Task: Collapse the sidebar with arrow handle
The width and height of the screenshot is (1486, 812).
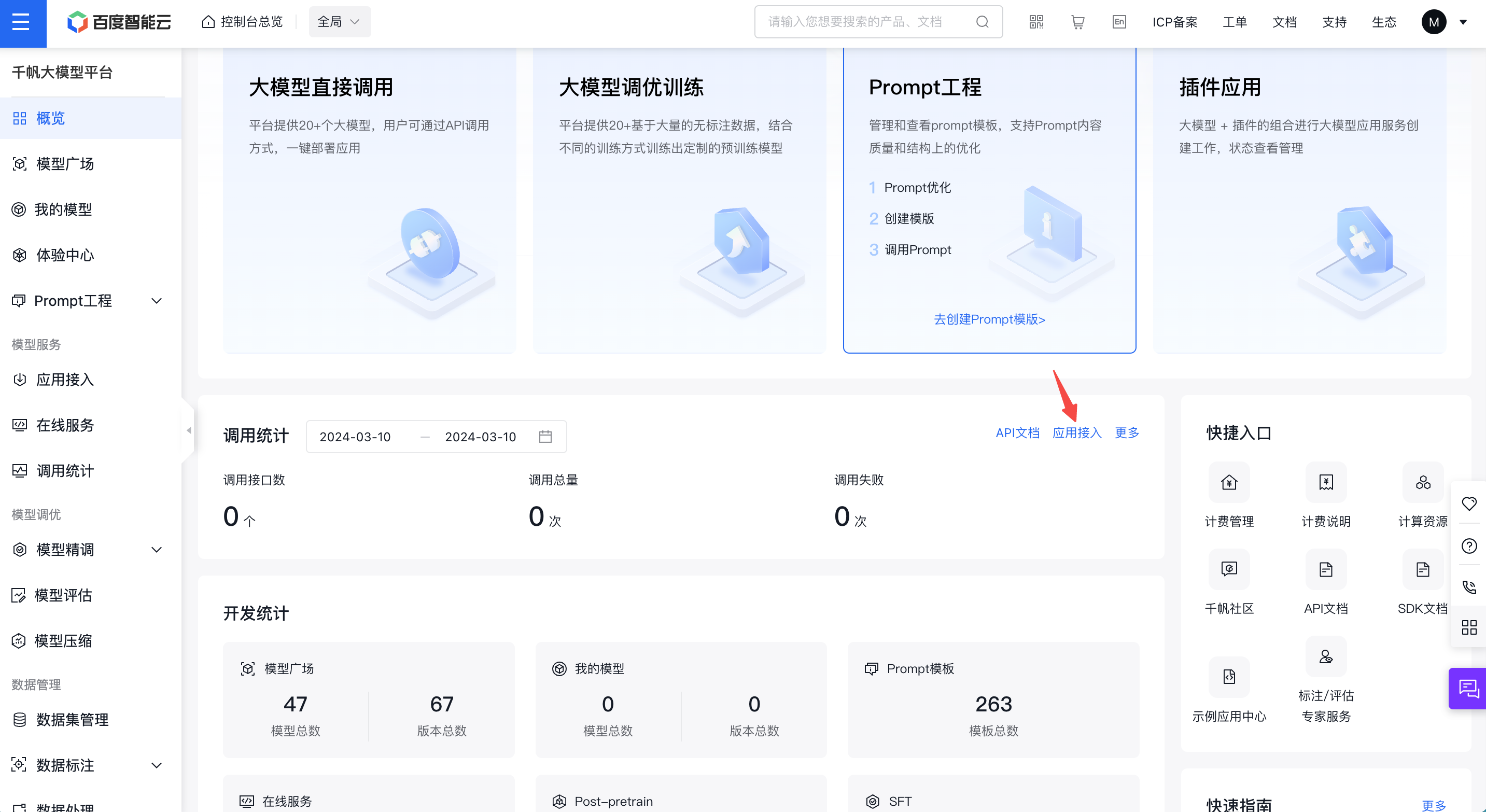Action: click(188, 430)
